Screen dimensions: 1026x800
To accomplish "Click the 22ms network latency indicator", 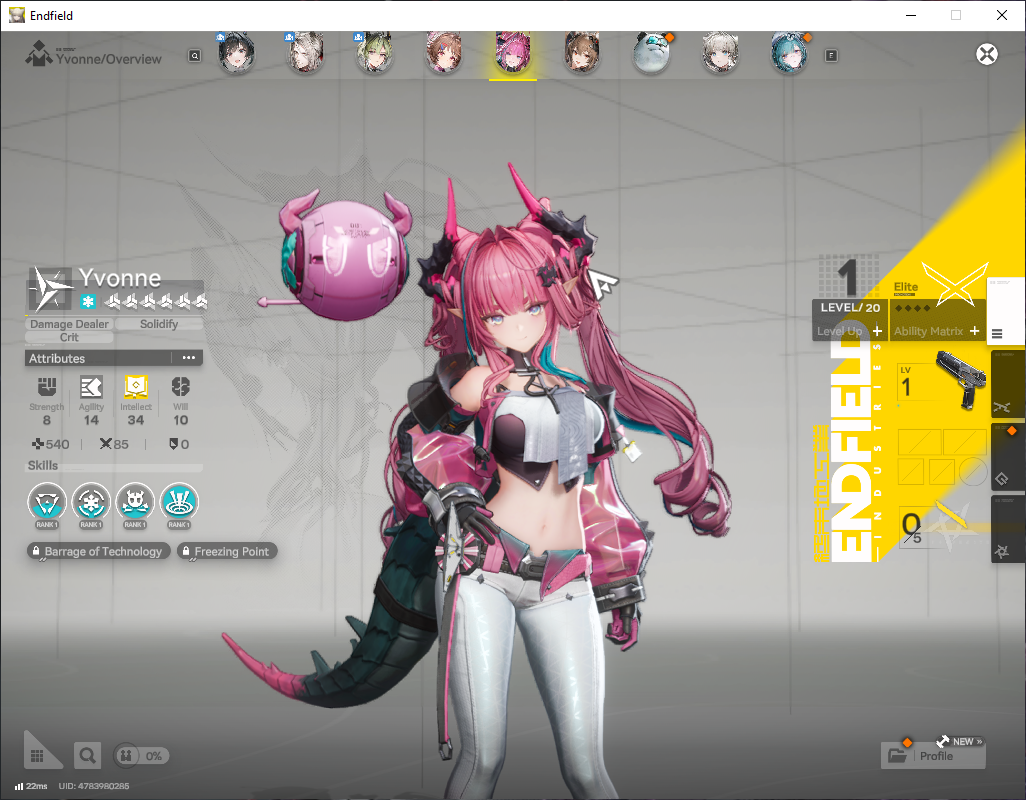I will 31,786.
